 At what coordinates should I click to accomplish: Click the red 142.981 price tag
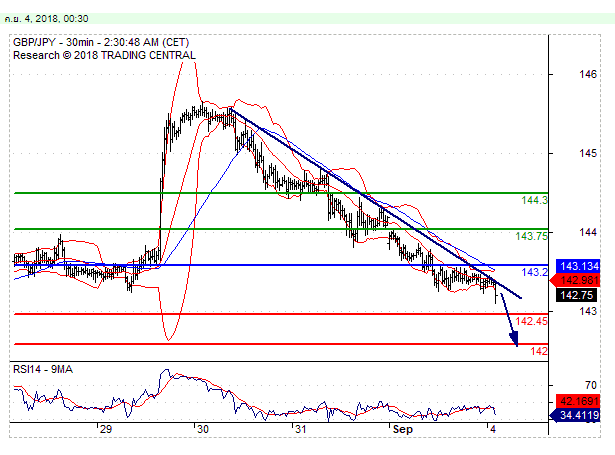click(x=575, y=280)
